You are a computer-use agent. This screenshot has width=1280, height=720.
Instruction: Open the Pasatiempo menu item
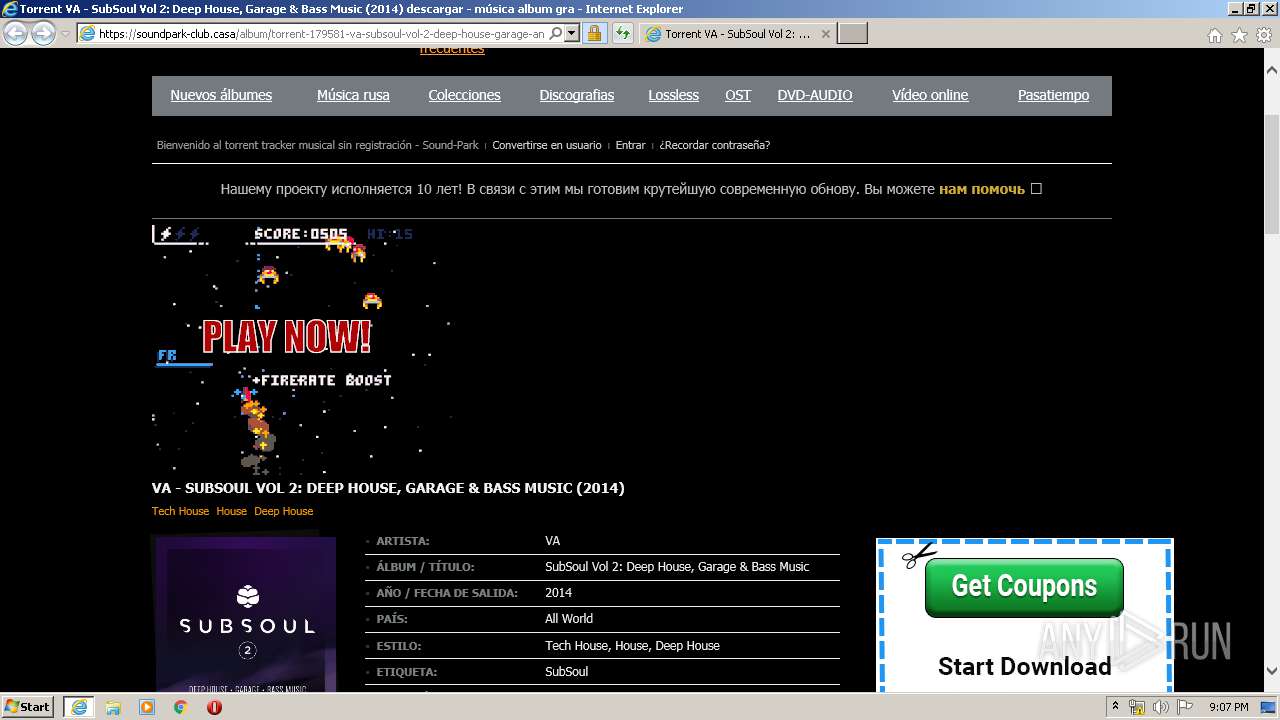[1053, 95]
